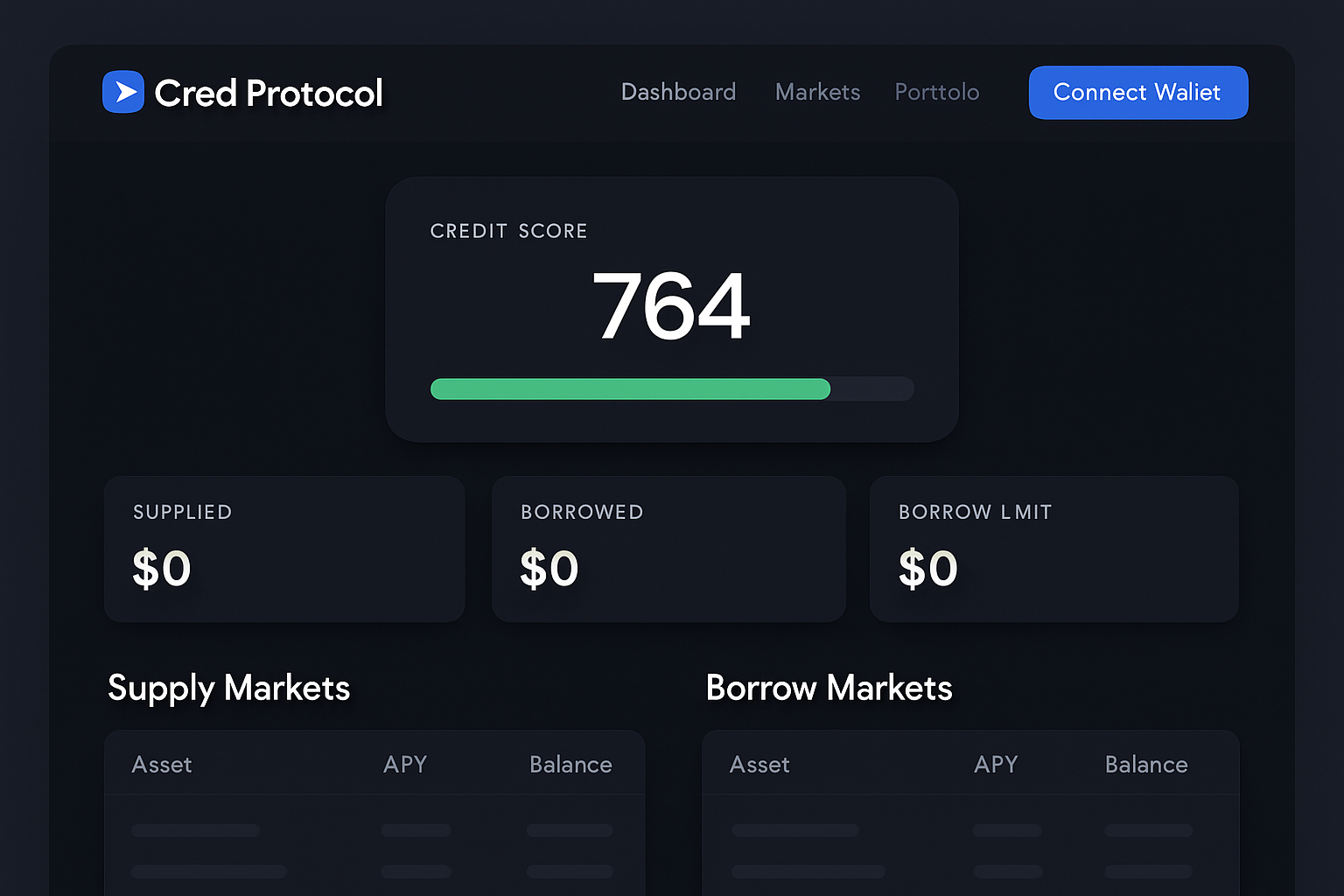The image size is (1344, 896).
Task: Sort Supply Markets by APY
Action: (x=404, y=764)
